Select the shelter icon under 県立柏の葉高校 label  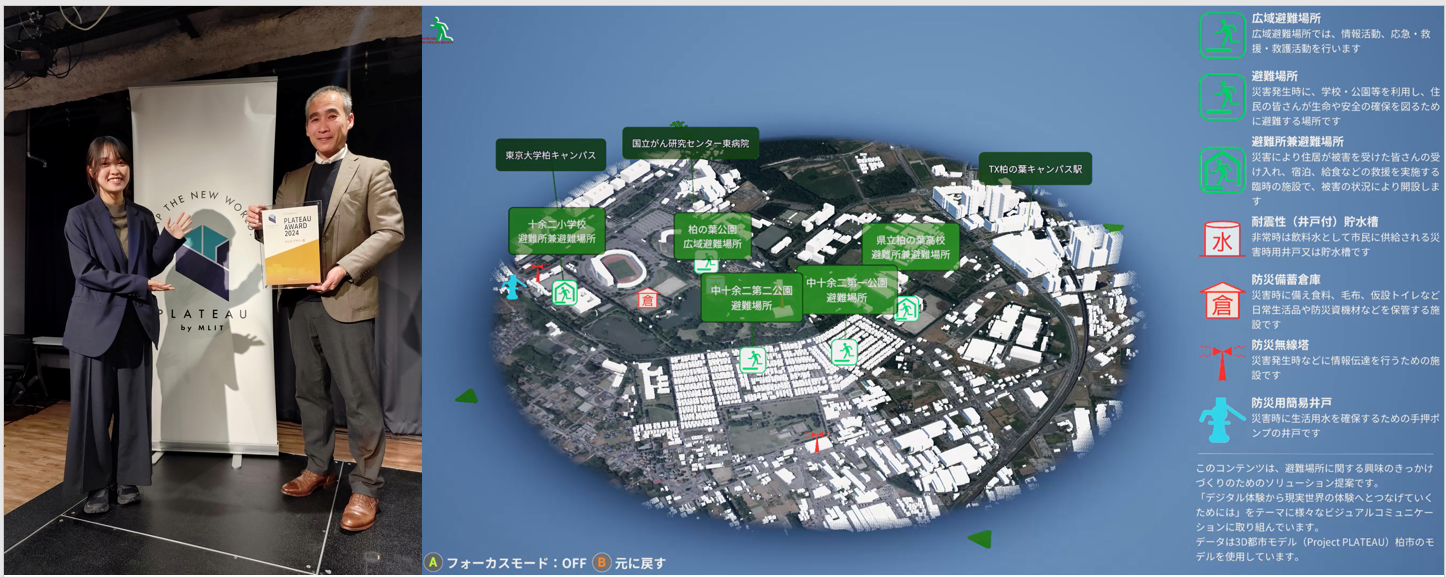[907, 308]
